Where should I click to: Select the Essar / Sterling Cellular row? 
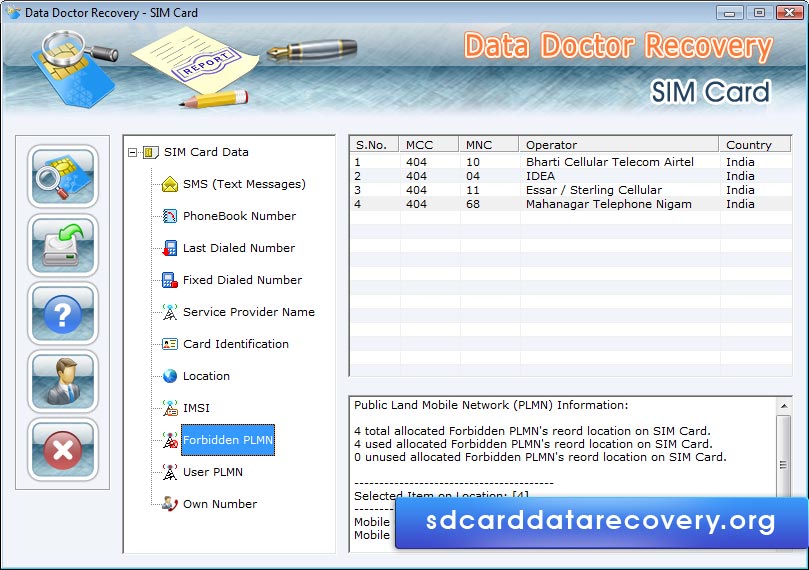point(571,190)
